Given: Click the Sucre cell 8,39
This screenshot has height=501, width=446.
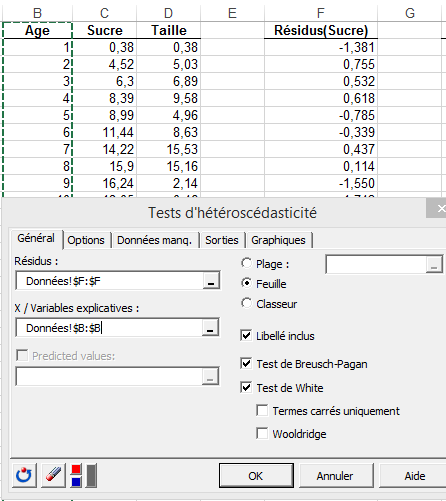Looking at the screenshot, I should [x=105, y=98].
